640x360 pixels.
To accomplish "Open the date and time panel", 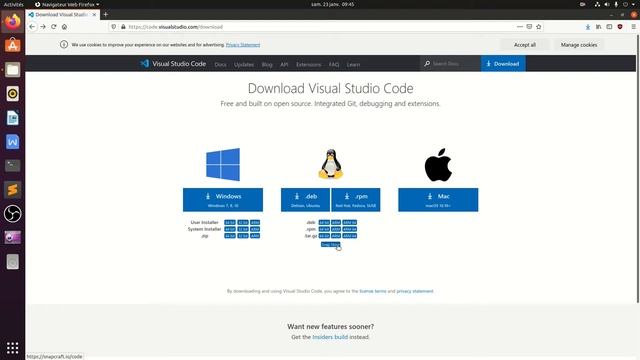I will (x=333, y=4).
